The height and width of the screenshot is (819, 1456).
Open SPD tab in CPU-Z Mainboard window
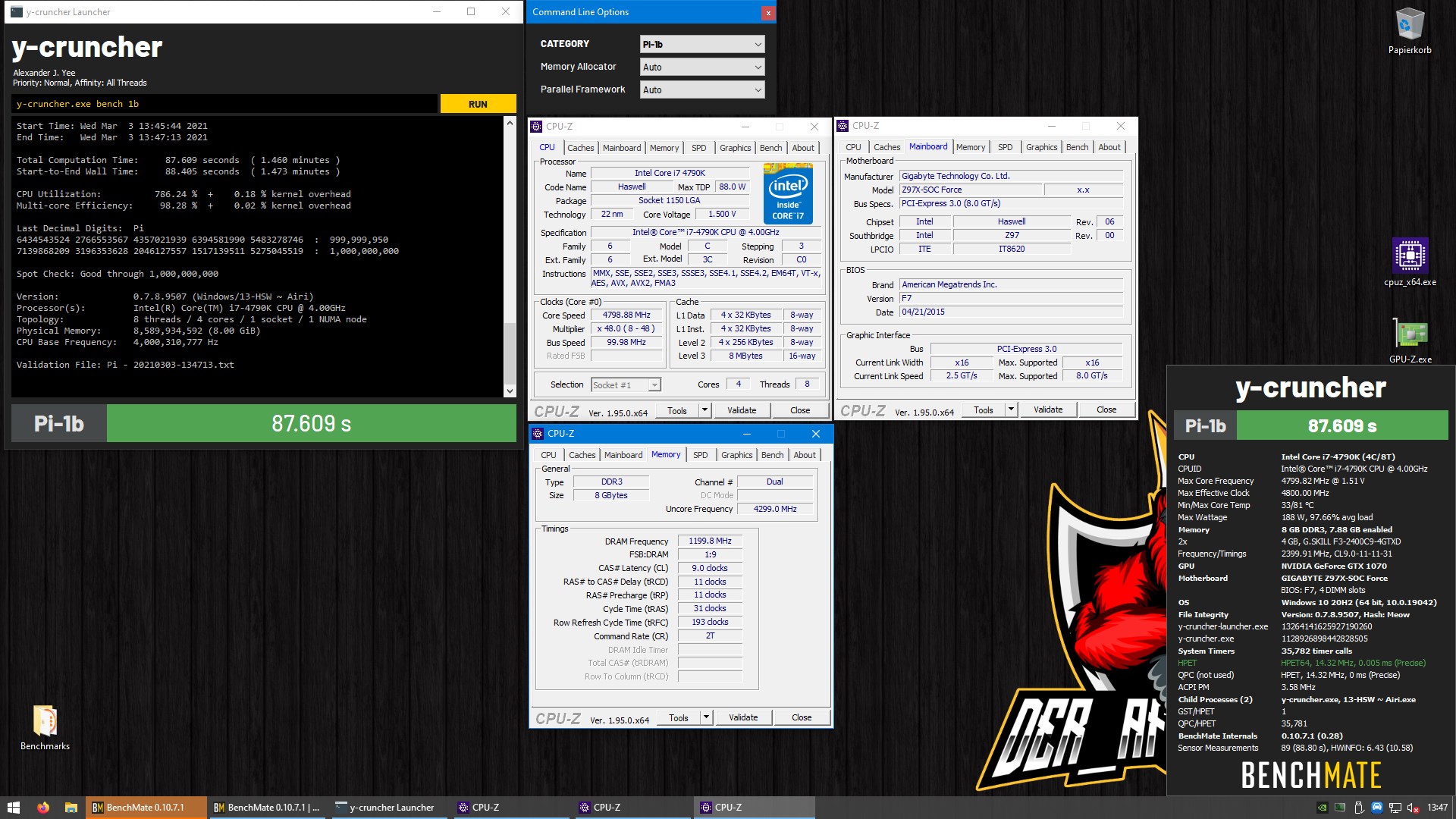click(1006, 147)
